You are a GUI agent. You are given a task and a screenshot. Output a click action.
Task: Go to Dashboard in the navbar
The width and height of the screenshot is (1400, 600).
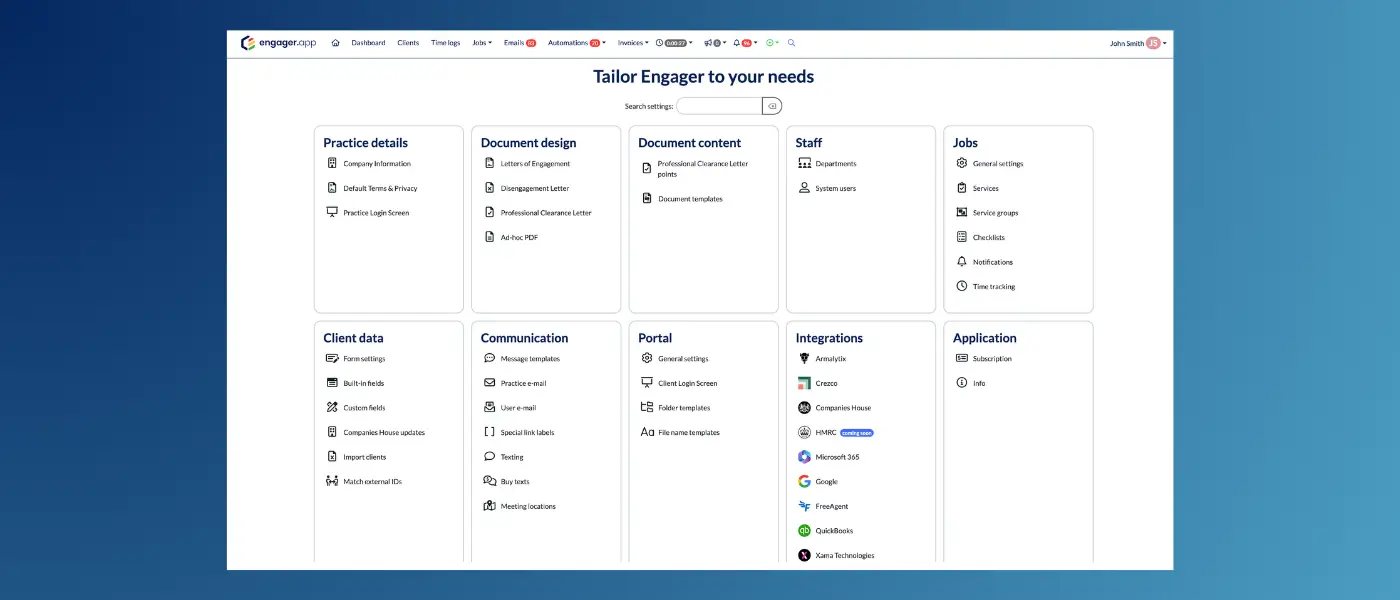(368, 43)
